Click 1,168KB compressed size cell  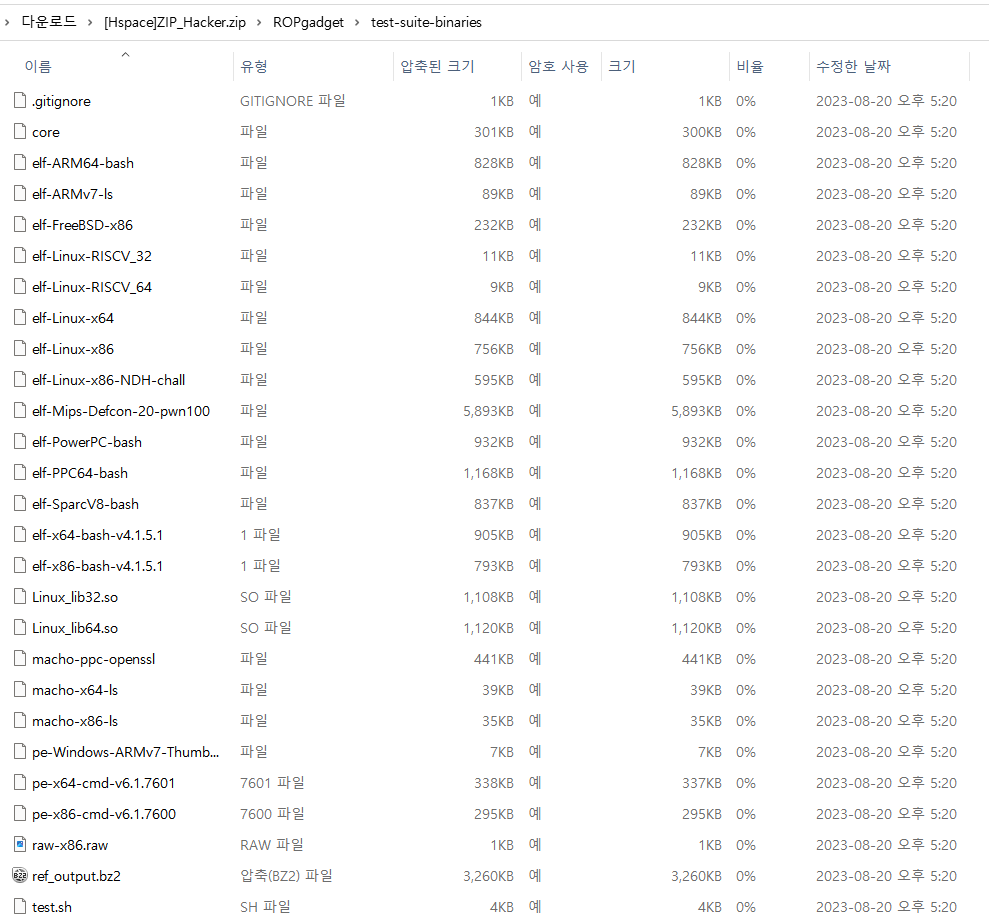pyautogui.click(x=488, y=473)
